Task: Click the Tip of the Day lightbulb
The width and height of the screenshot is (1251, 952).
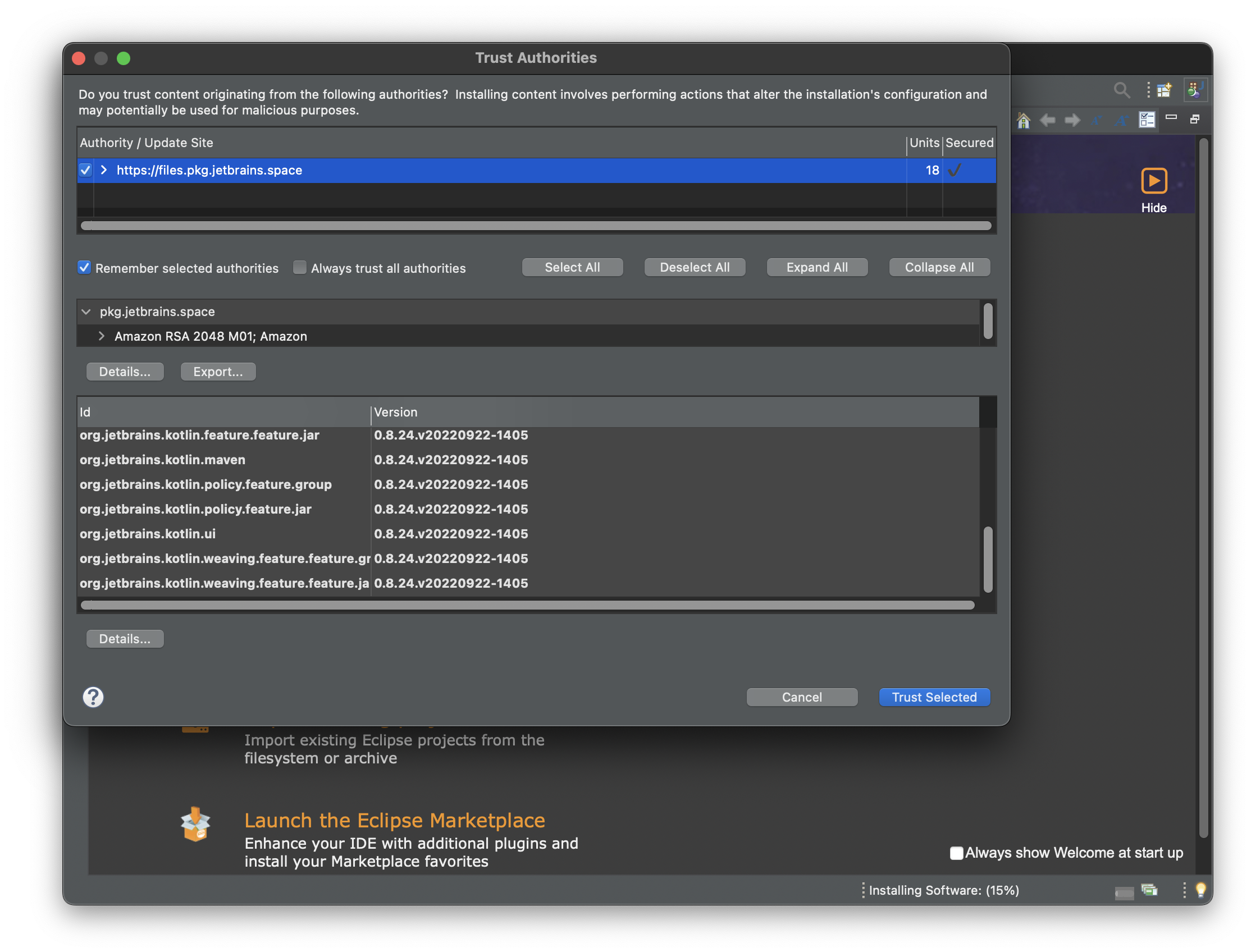Action: (x=1200, y=890)
